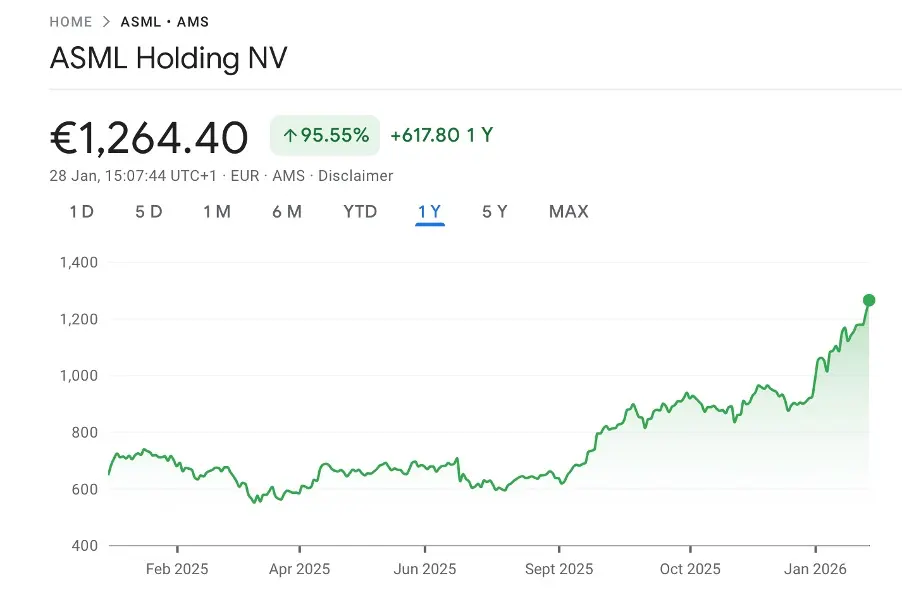Viewport: 902px width, 602px height.
Task: Click the €1,264.40 price value
Action: 149,137
